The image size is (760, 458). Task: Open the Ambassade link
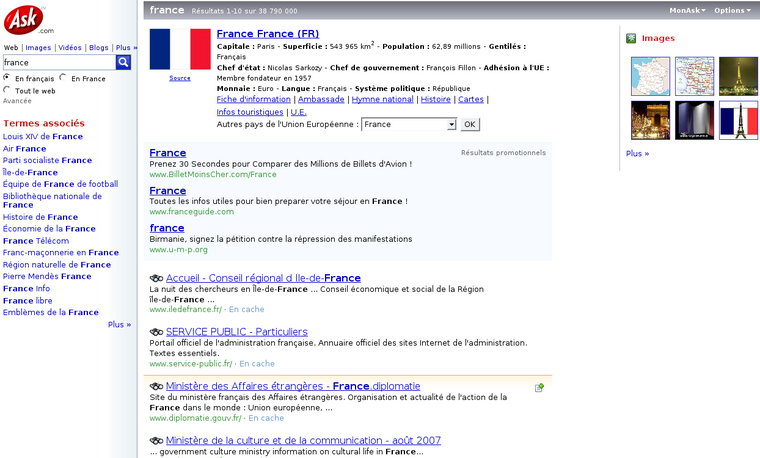(x=321, y=99)
